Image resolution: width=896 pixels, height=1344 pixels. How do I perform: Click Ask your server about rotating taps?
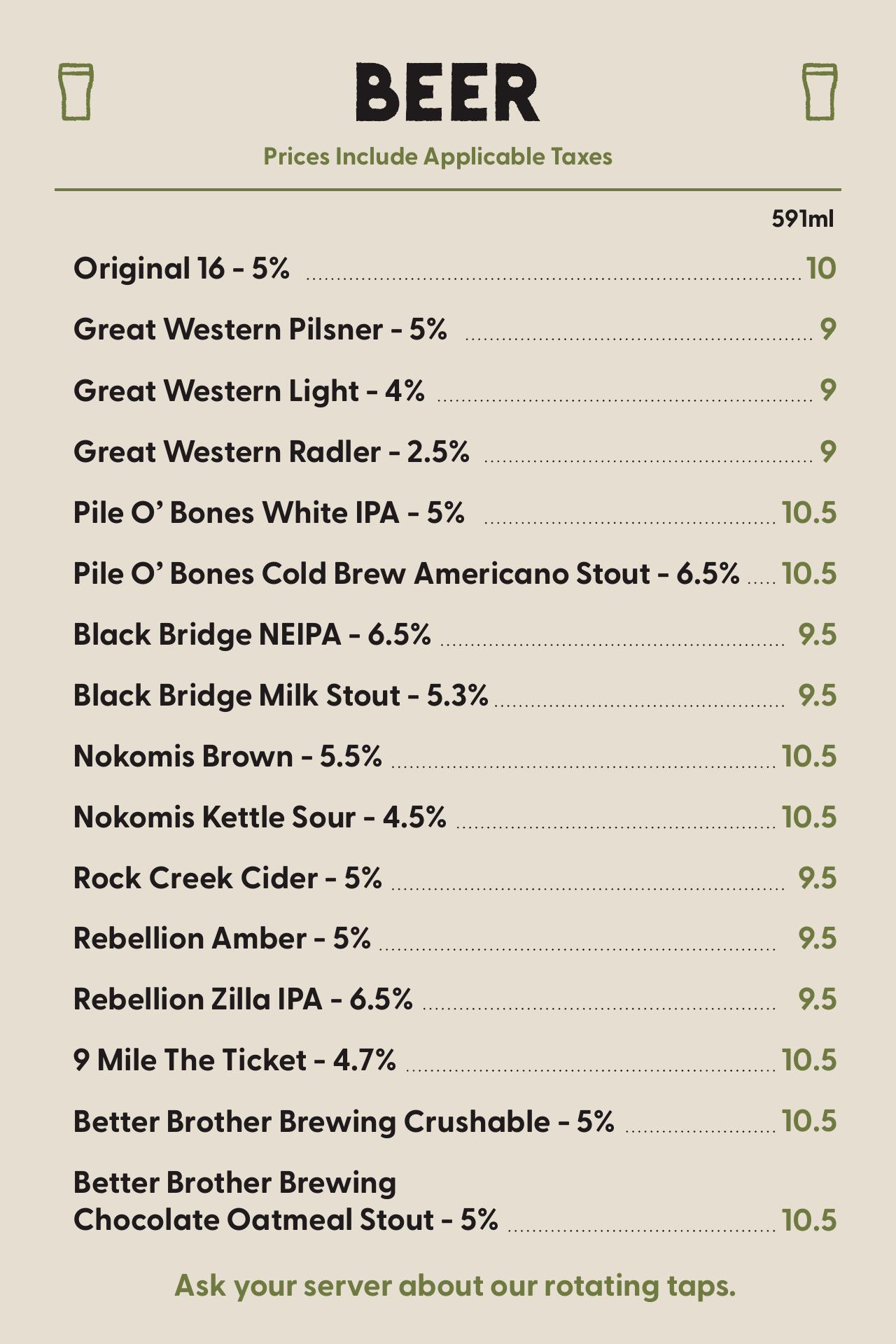(455, 1285)
